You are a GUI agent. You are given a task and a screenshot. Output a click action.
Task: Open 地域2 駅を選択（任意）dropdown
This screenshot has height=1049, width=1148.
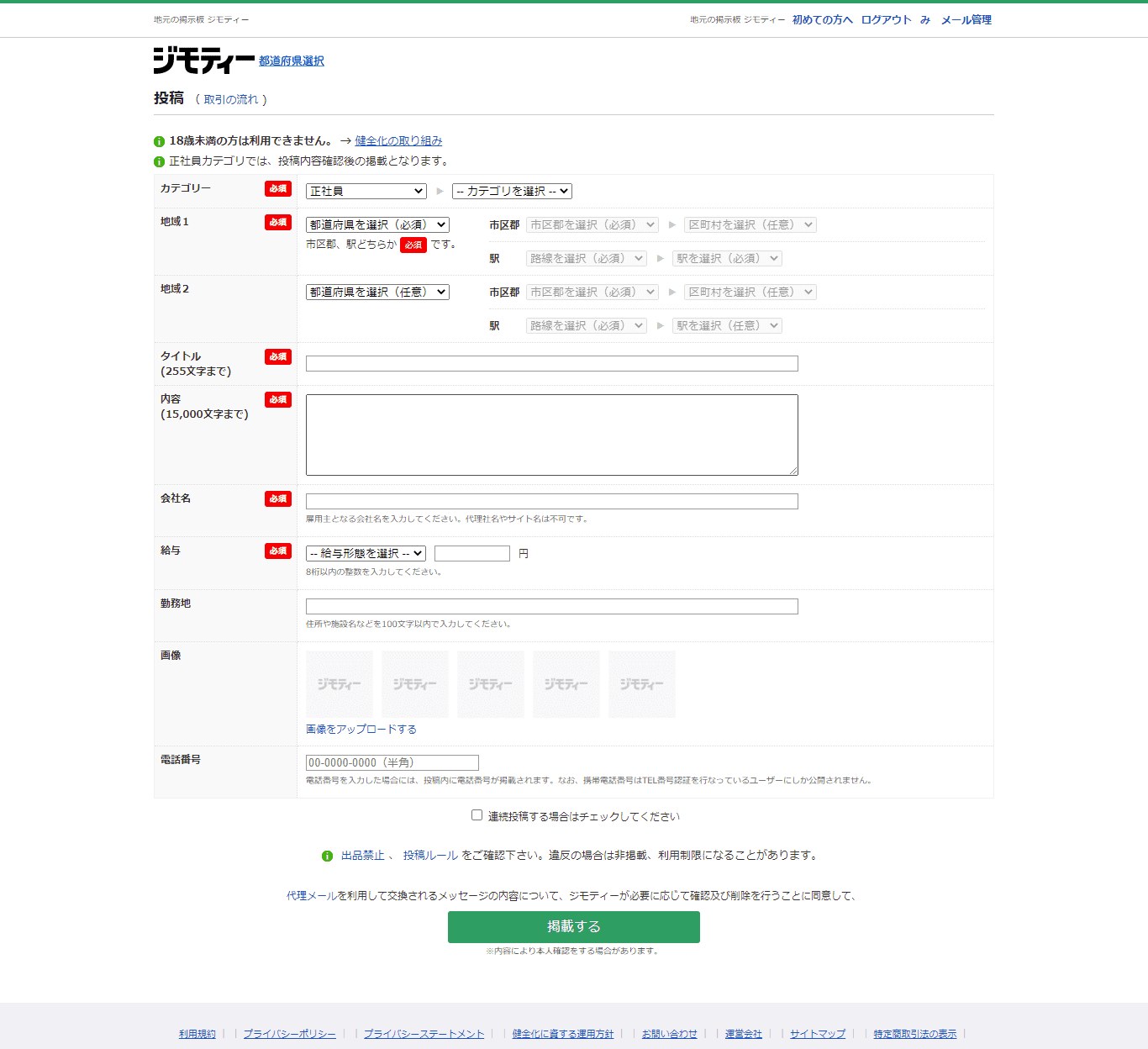click(x=727, y=326)
